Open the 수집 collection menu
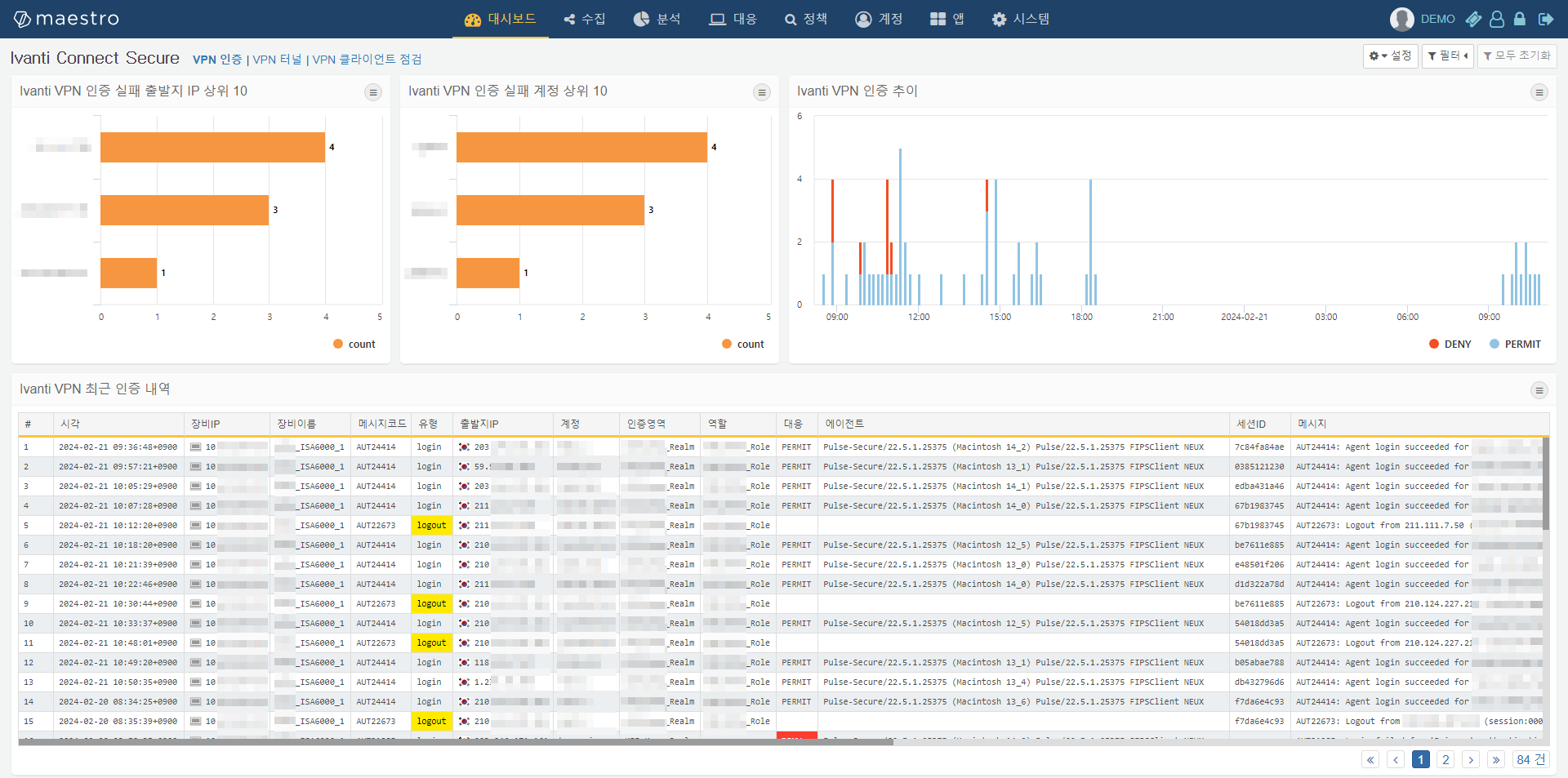Screen dimensions: 1568x778 (585, 19)
